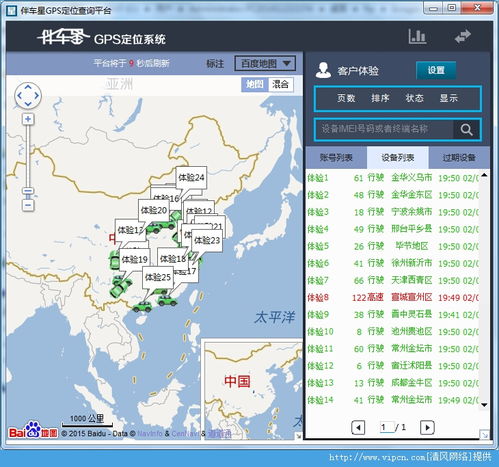Screen dimensions: 499x467
Task: Open the CenNavi copyright link
Action: click(185, 433)
